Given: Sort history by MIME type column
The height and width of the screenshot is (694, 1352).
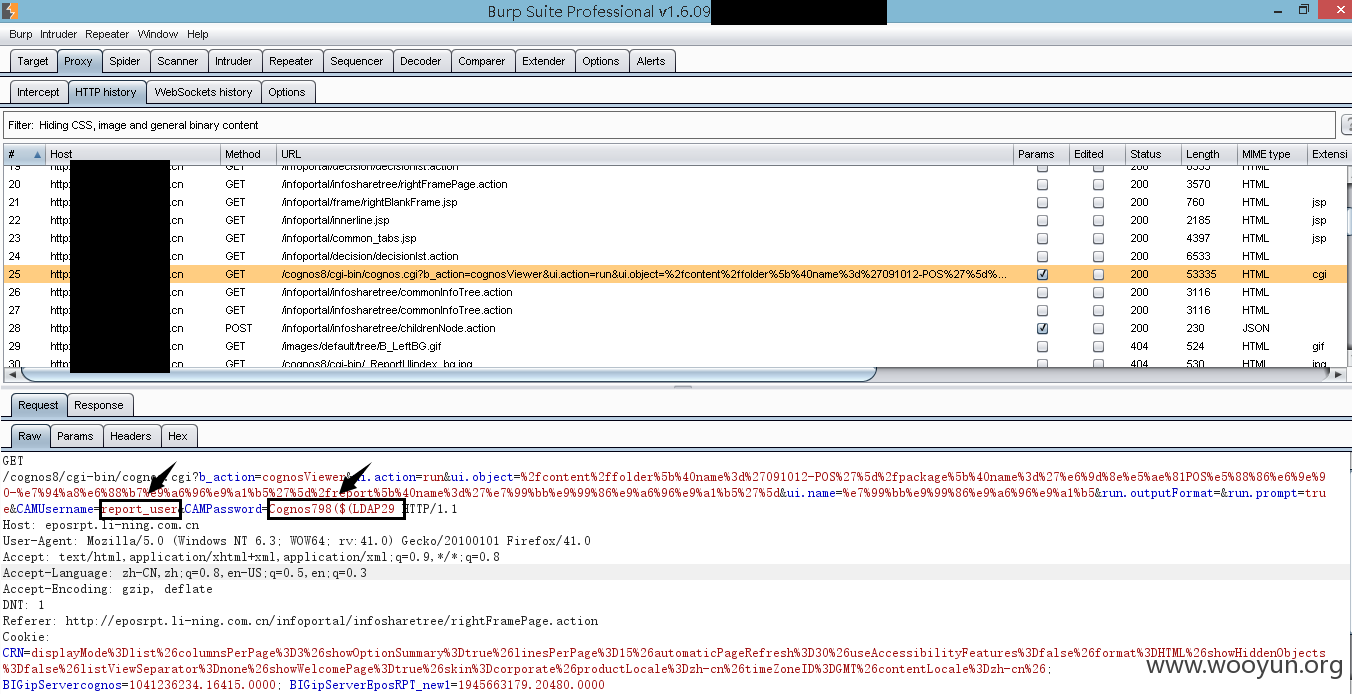Looking at the screenshot, I should point(1271,154).
